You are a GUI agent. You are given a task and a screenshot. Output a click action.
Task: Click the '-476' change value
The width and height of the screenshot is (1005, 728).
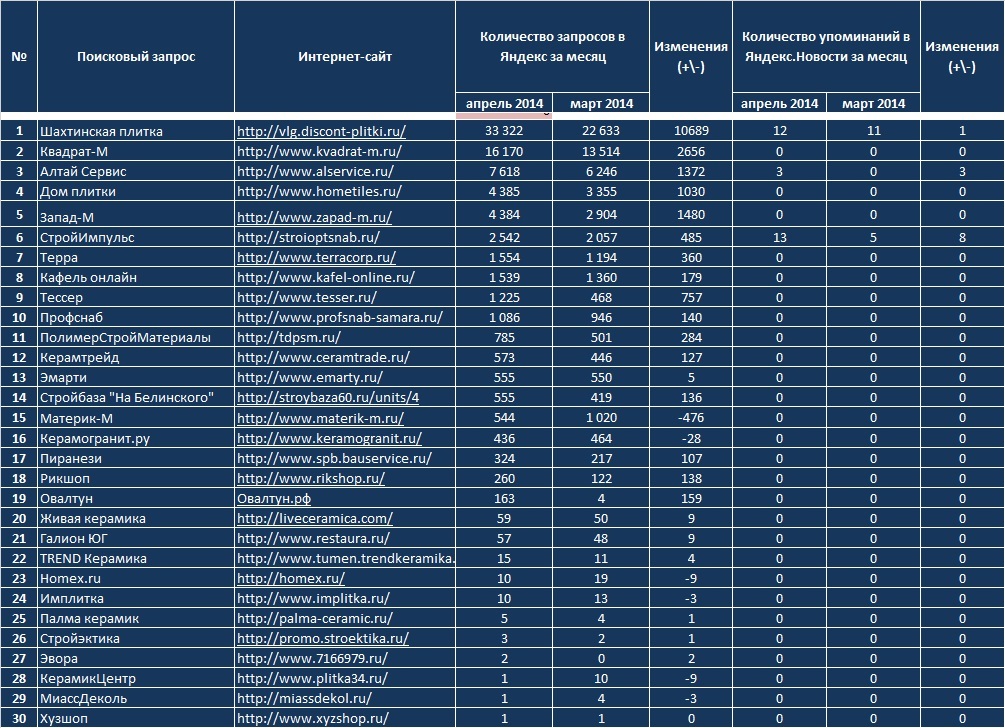(x=691, y=417)
